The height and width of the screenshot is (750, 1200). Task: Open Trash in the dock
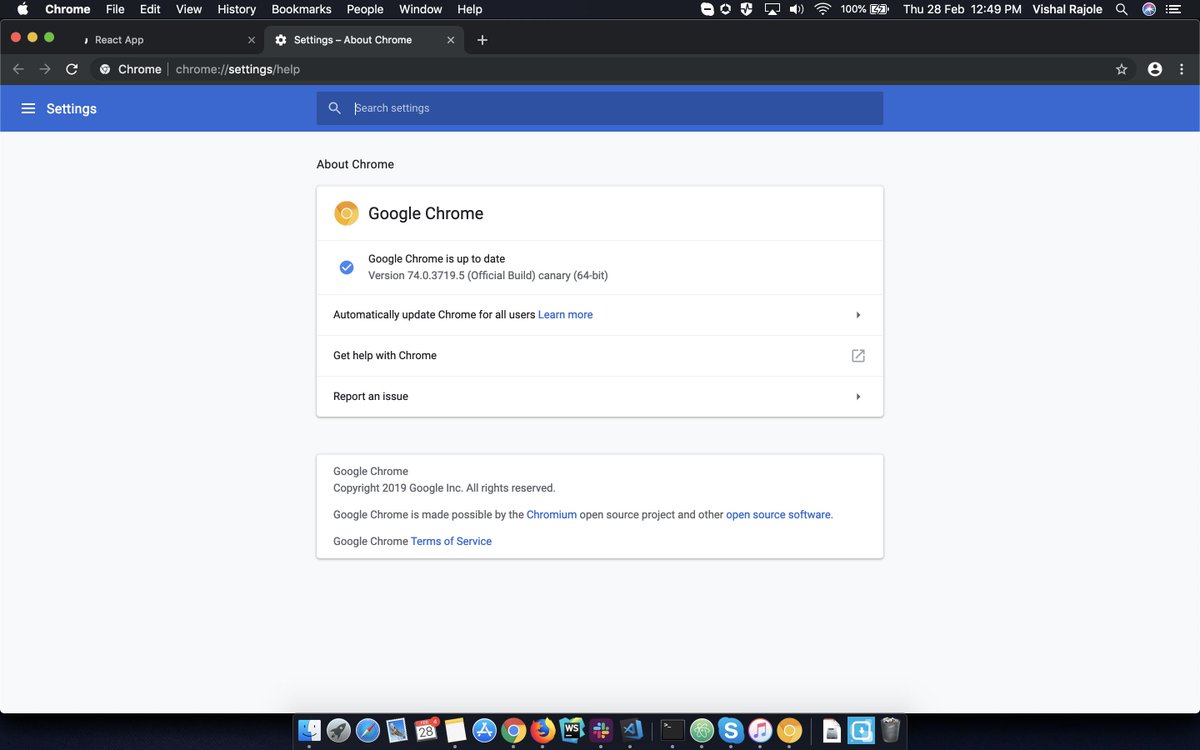click(x=890, y=730)
